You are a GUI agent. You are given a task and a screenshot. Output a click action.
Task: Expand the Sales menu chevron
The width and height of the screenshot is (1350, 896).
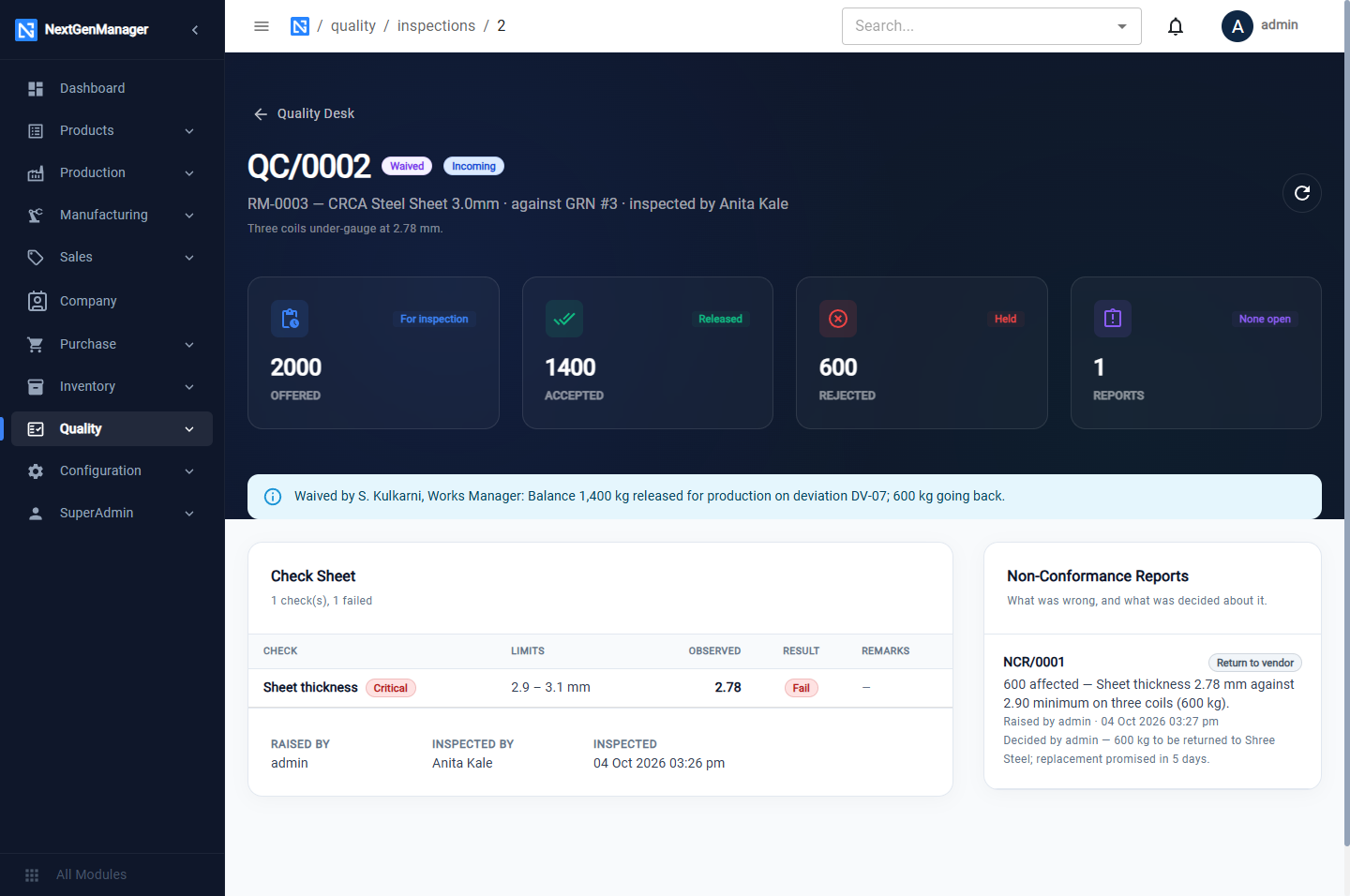(x=189, y=258)
